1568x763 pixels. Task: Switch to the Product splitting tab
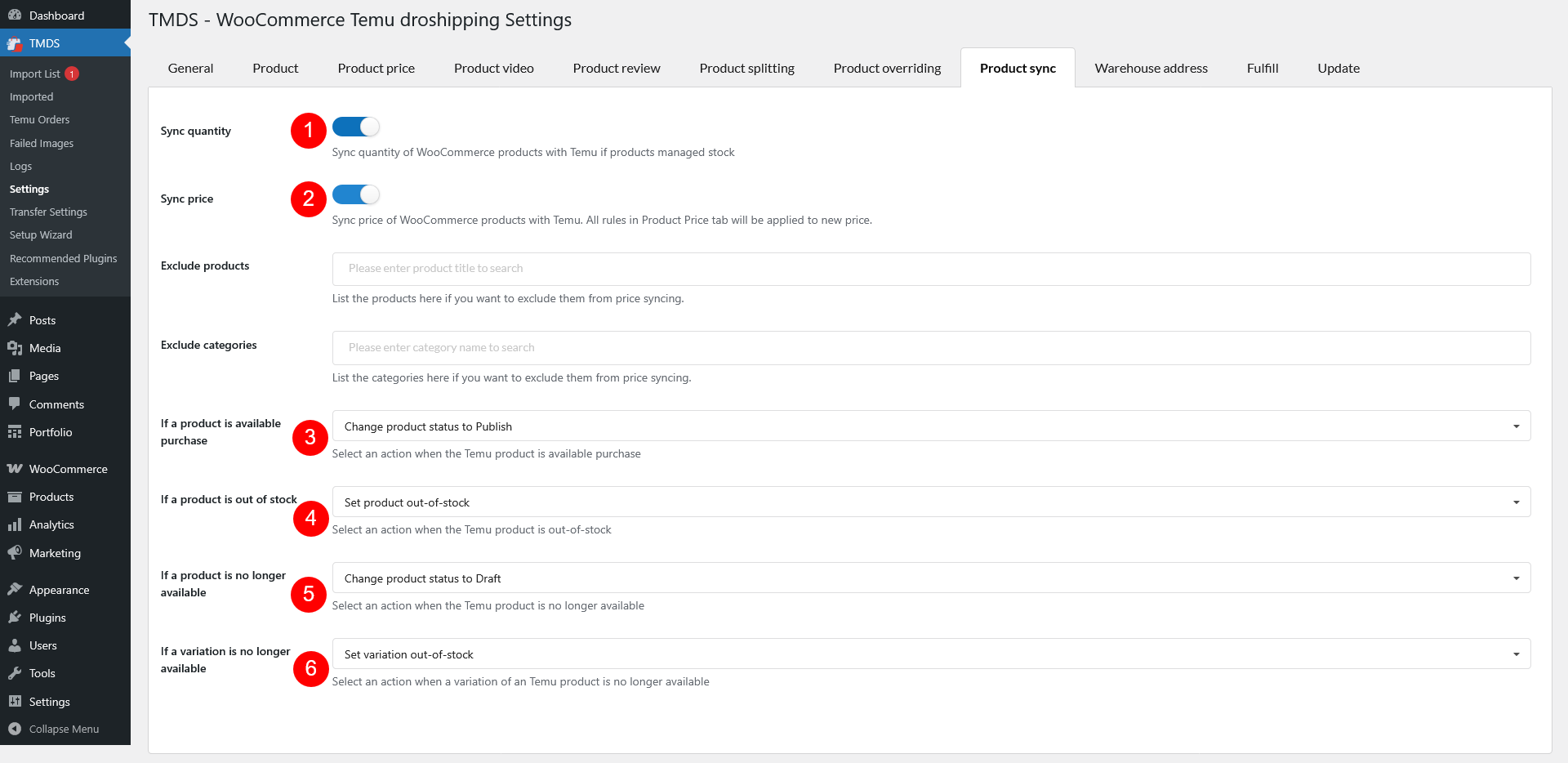[x=747, y=69]
